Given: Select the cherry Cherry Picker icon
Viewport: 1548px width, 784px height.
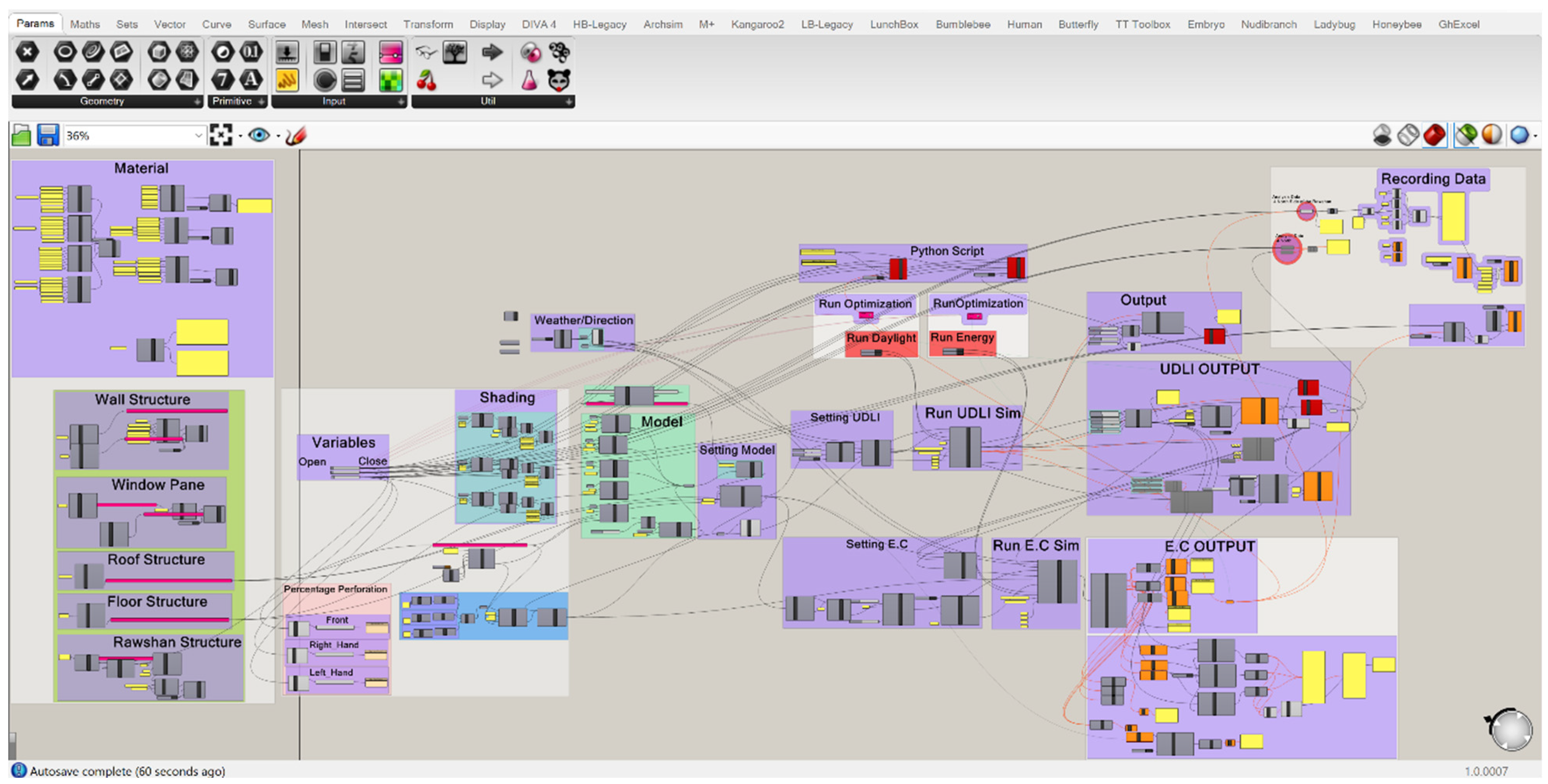Looking at the screenshot, I should pos(427,80).
